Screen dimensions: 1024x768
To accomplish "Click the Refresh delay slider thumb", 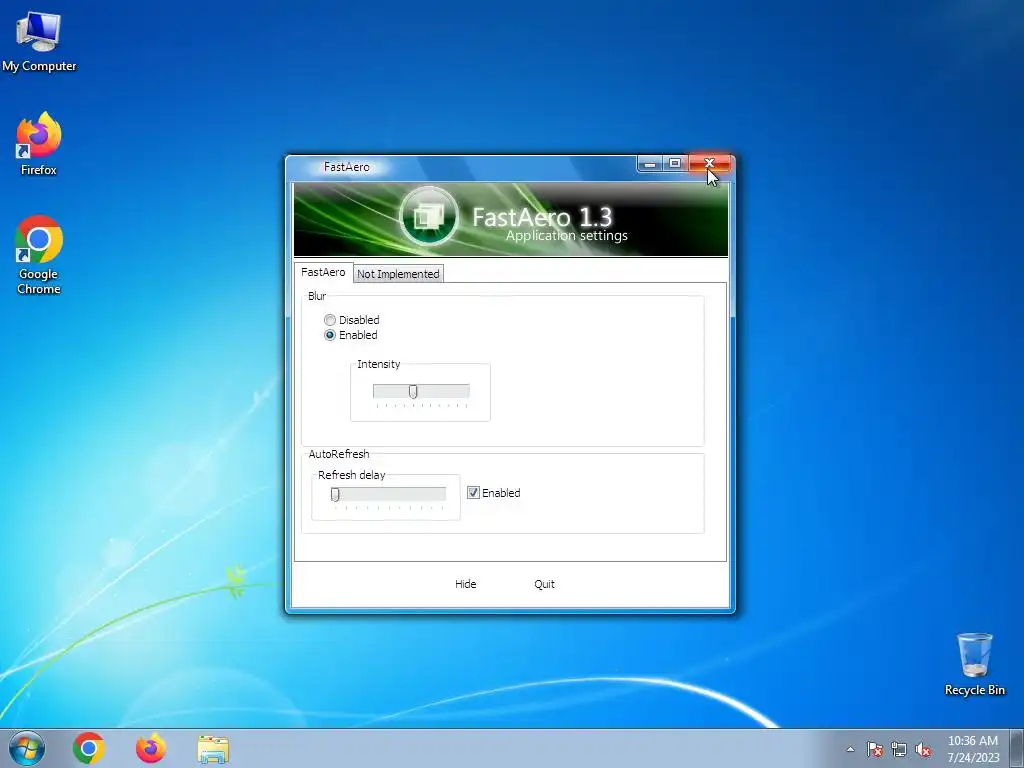I will pyautogui.click(x=335, y=494).
